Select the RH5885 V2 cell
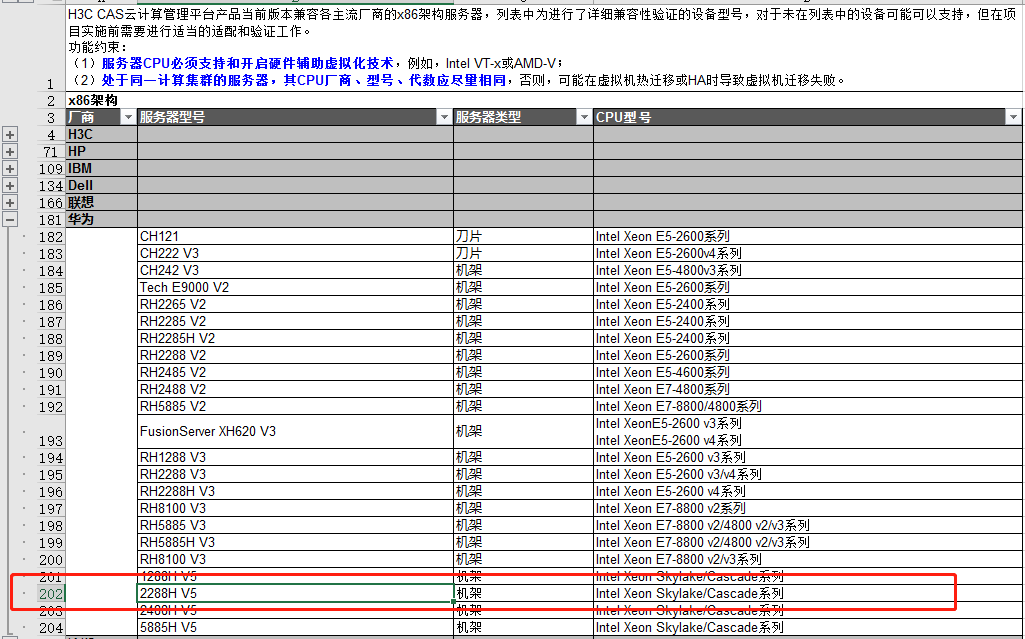The width and height of the screenshot is (1025, 639). [295, 406]
